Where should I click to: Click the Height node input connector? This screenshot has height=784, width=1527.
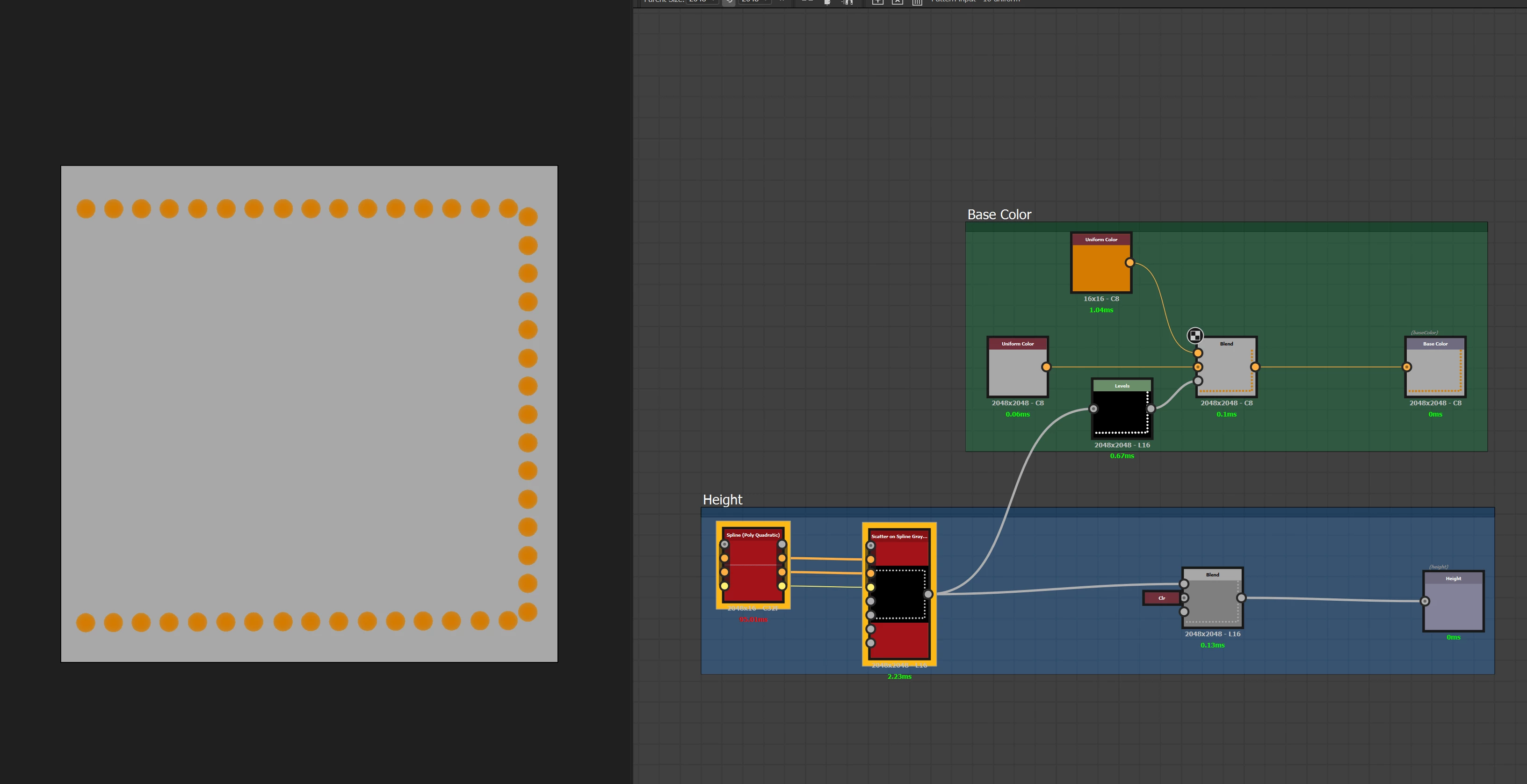coord(1425,601)
